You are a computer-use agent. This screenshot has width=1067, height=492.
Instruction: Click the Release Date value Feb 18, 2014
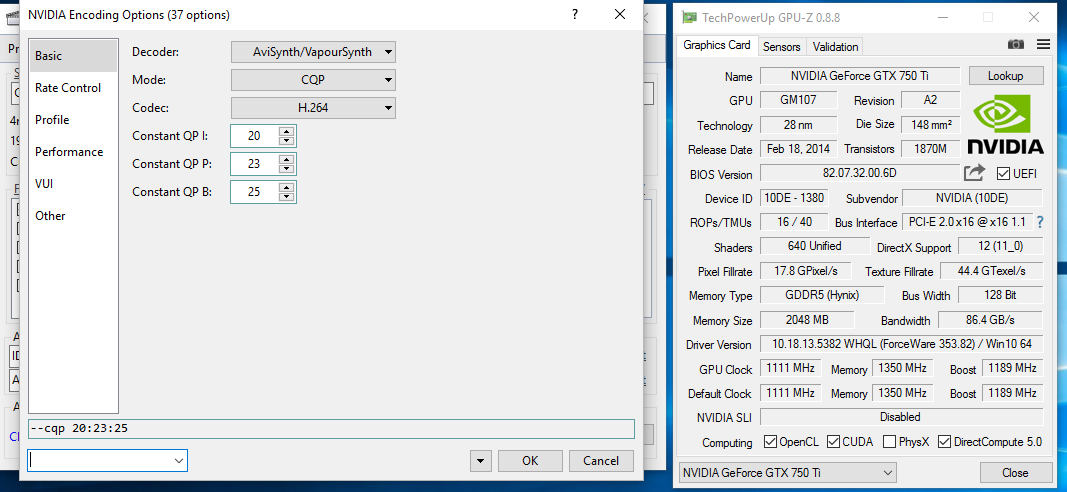pos(798,148)
